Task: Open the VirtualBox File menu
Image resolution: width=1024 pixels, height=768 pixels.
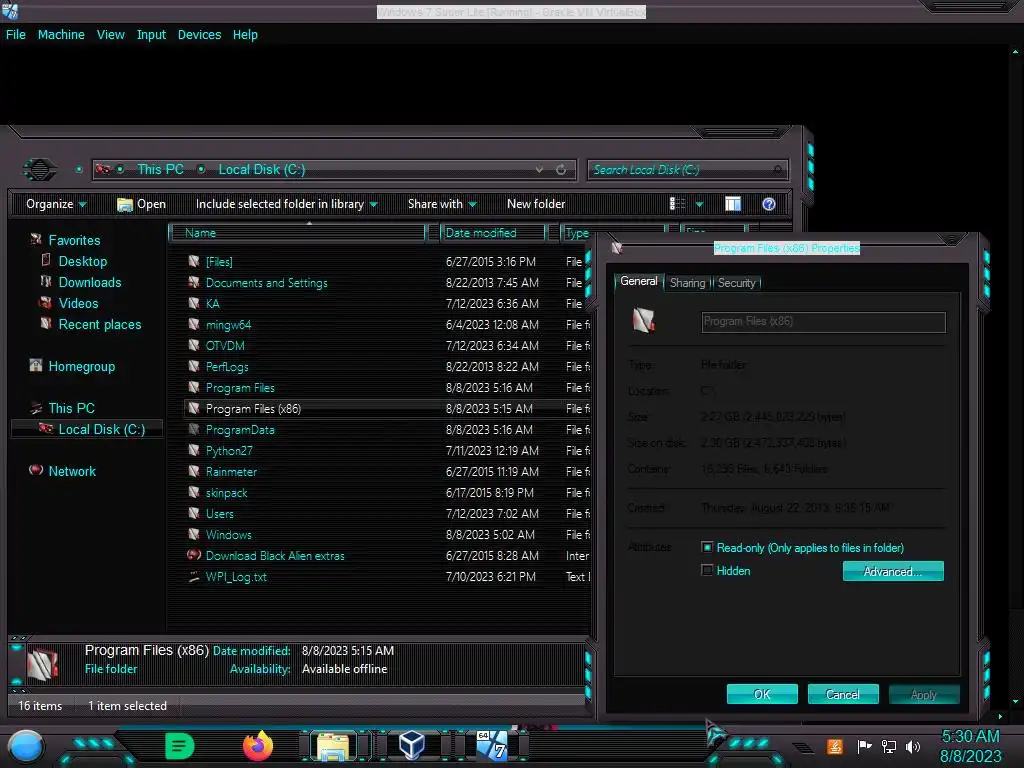Action: point(16,35)
